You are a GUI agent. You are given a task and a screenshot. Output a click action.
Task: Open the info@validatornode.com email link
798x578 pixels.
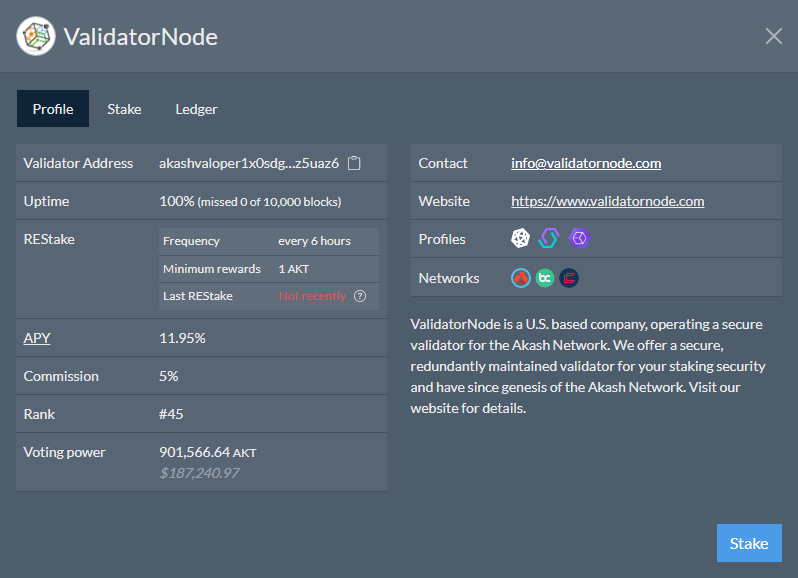(x=586, y=163)
